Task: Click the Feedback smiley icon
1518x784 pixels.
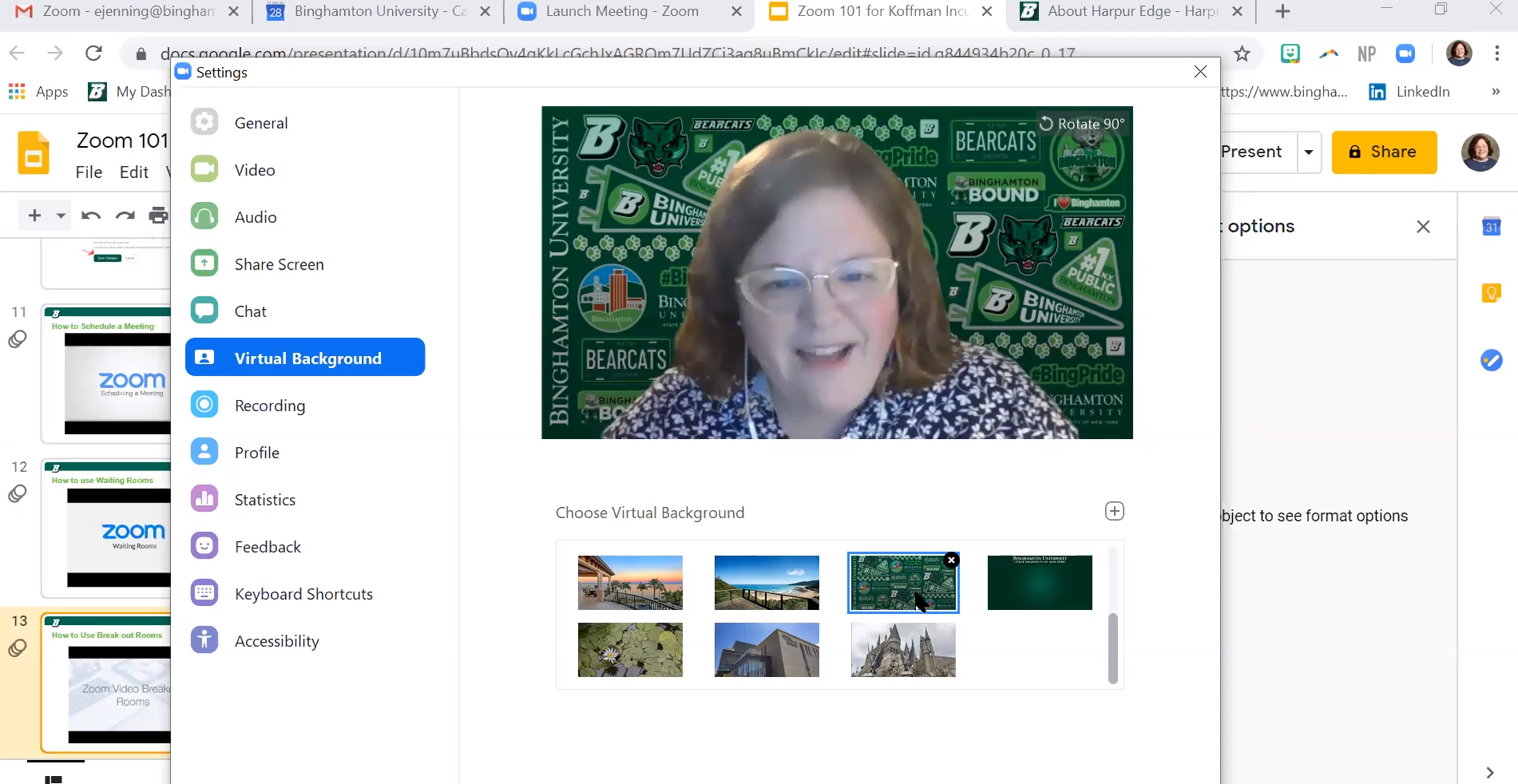Action: [204, 546]
